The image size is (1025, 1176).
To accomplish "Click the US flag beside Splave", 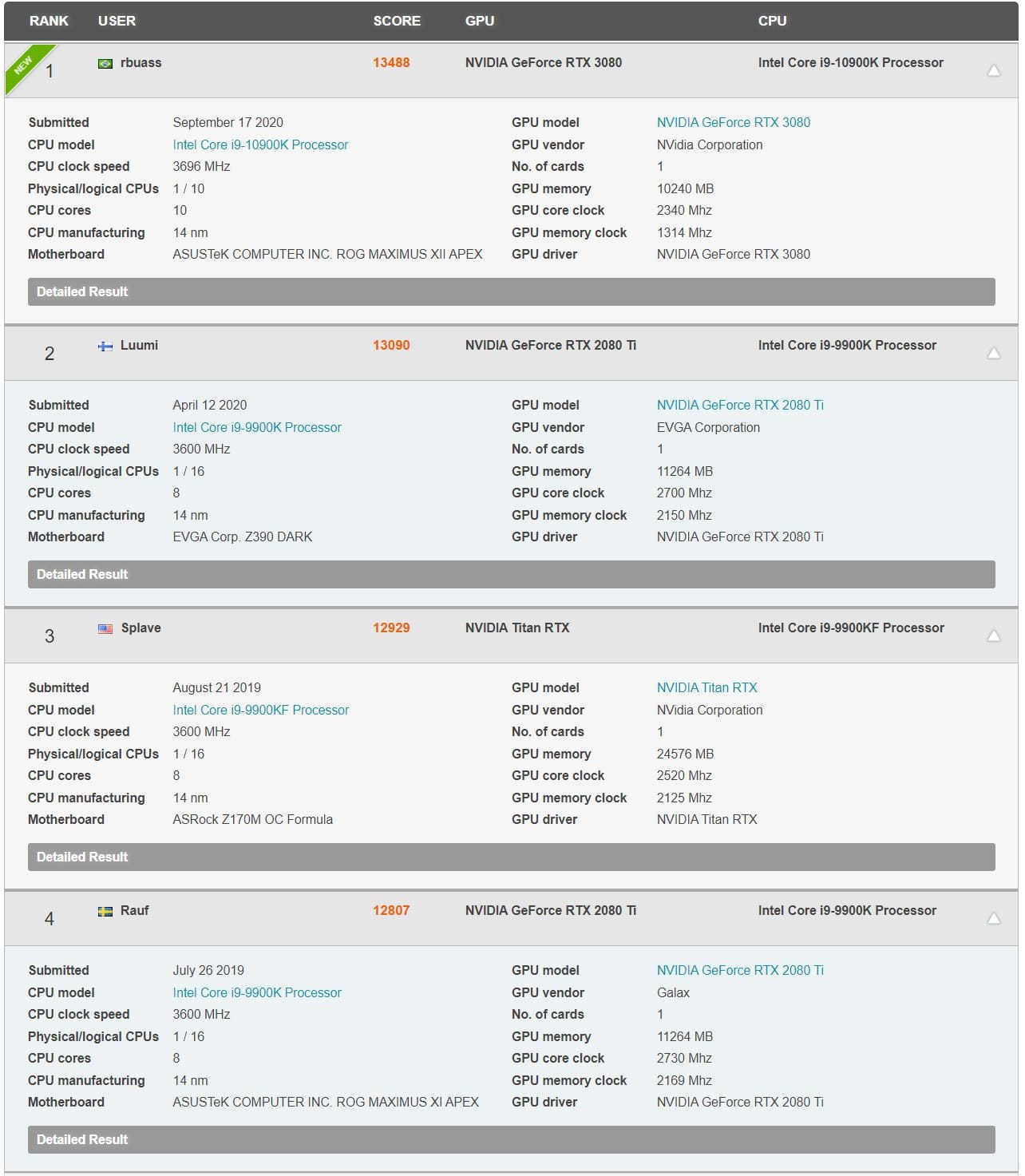I will [x=105, y=628].
